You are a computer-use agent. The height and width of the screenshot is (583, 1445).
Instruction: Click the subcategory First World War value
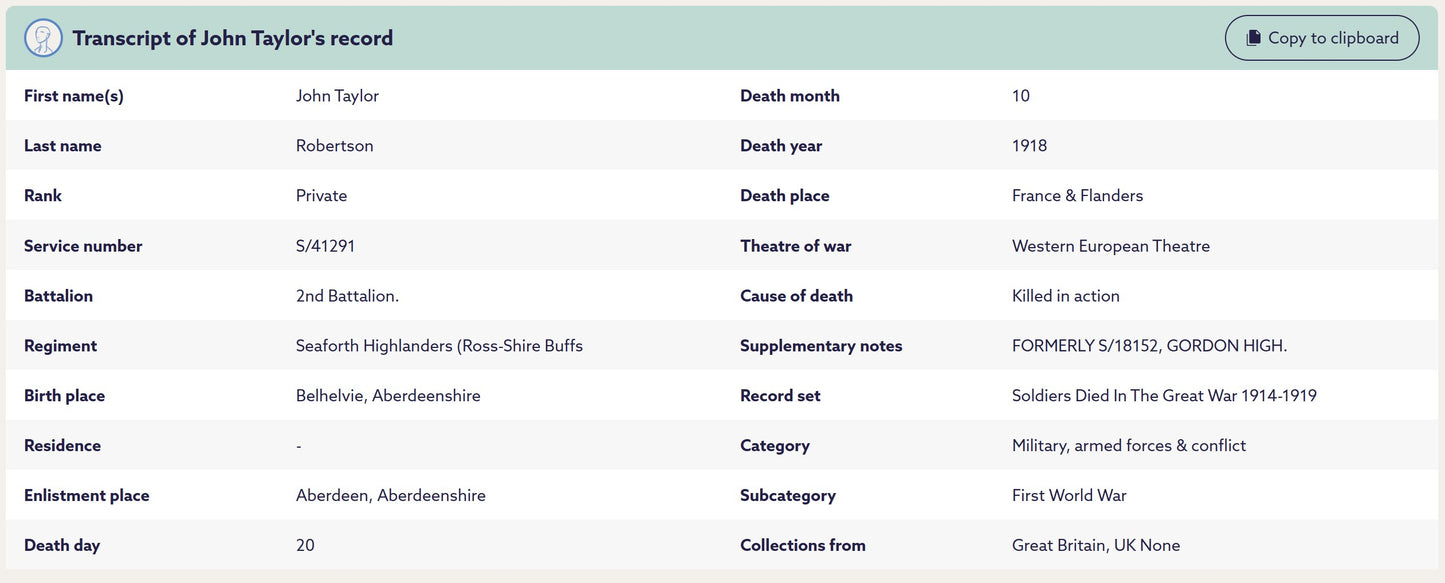[1069, 496]
